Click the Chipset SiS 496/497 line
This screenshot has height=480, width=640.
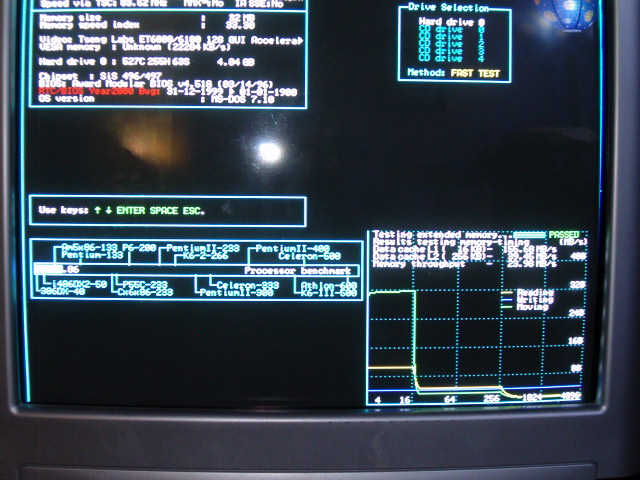point(100,76)
